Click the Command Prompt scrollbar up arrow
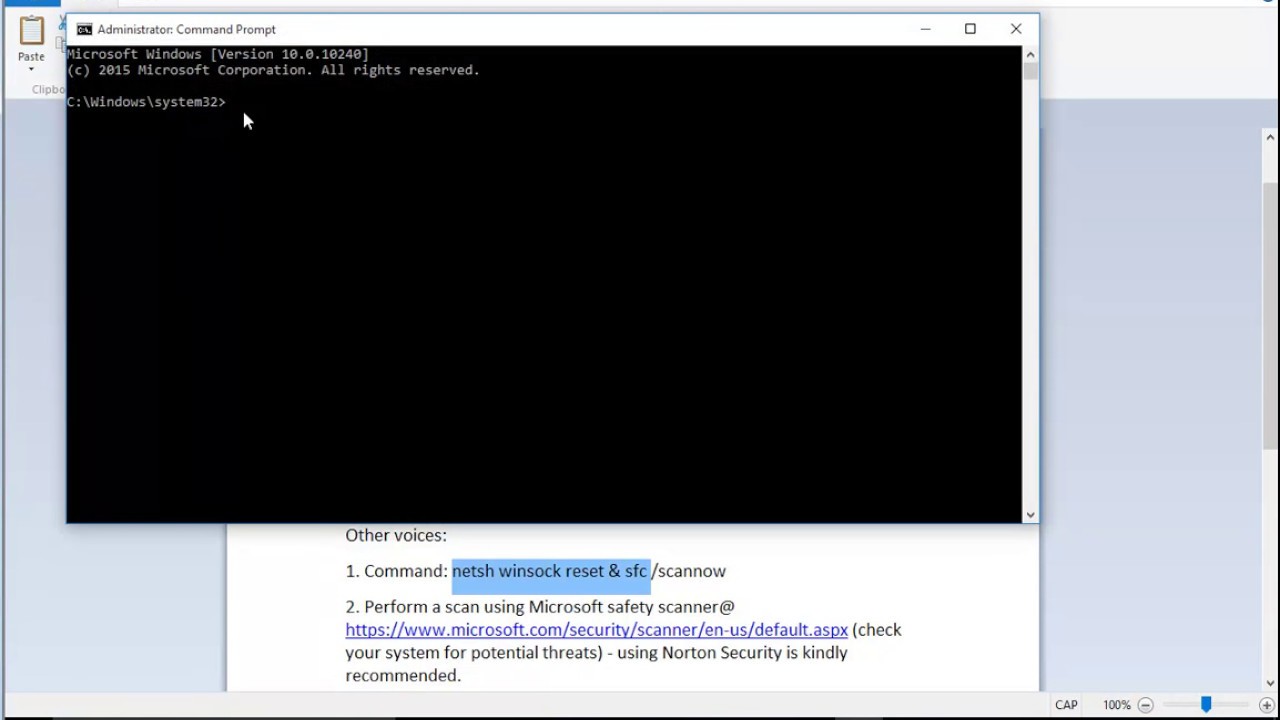 click(1030, 53)
